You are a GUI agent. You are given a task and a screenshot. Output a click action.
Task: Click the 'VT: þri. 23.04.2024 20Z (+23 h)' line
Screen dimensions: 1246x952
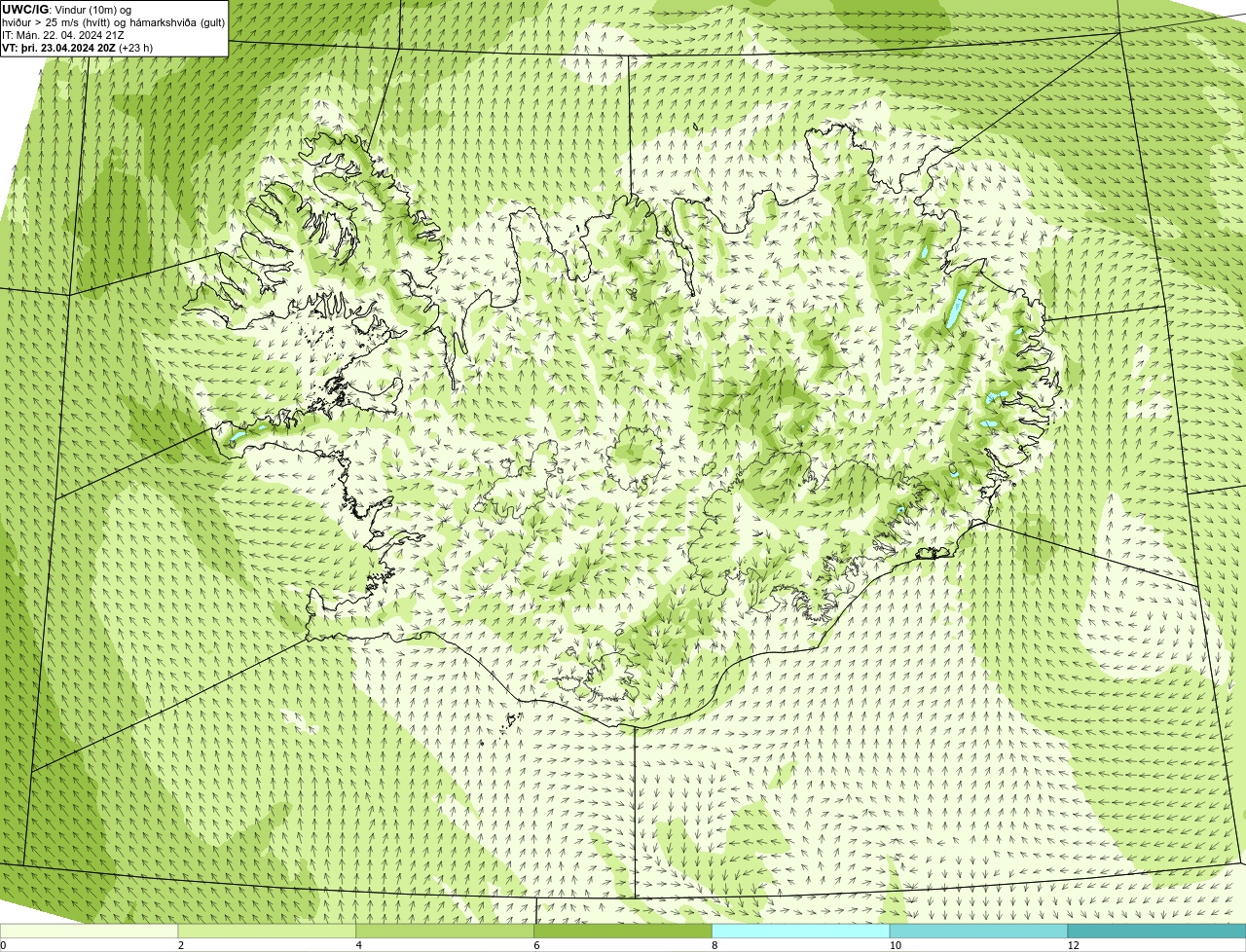pyautogui.click(x=78, y=48)
